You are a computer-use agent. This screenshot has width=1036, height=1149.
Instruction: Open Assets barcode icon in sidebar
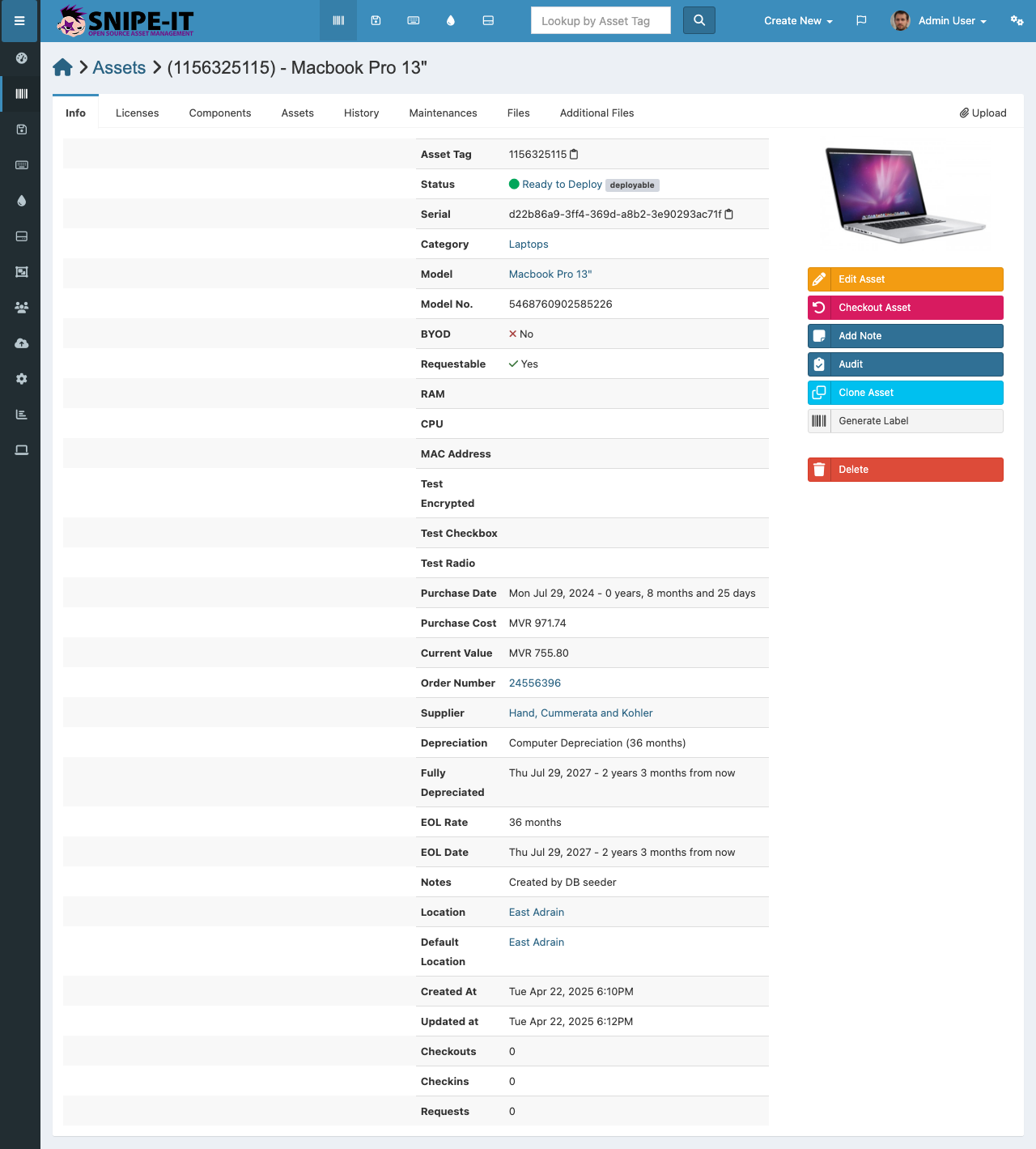tap(22, 94)
